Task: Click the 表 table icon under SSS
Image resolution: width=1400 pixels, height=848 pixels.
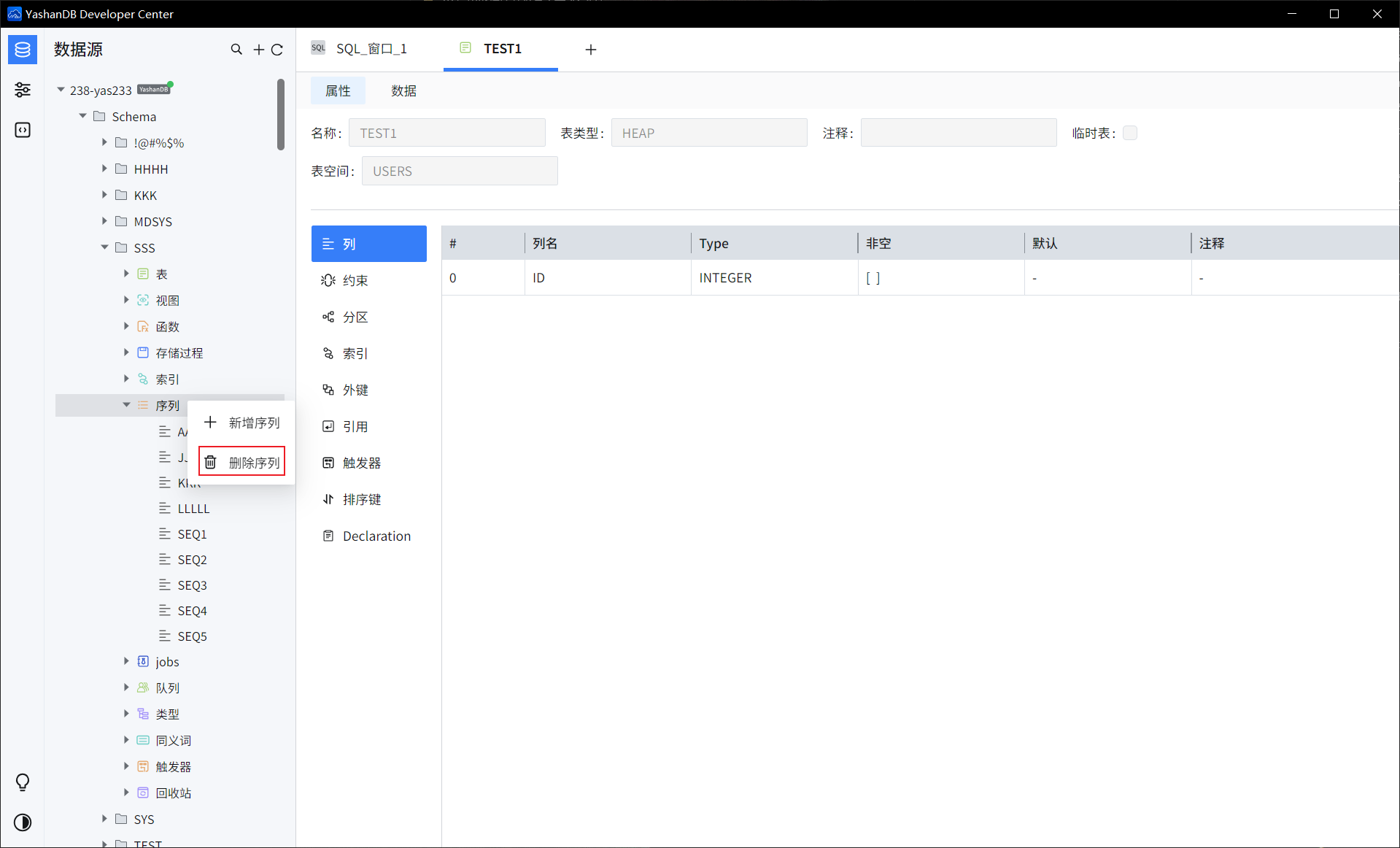Action: click(143, 274)
